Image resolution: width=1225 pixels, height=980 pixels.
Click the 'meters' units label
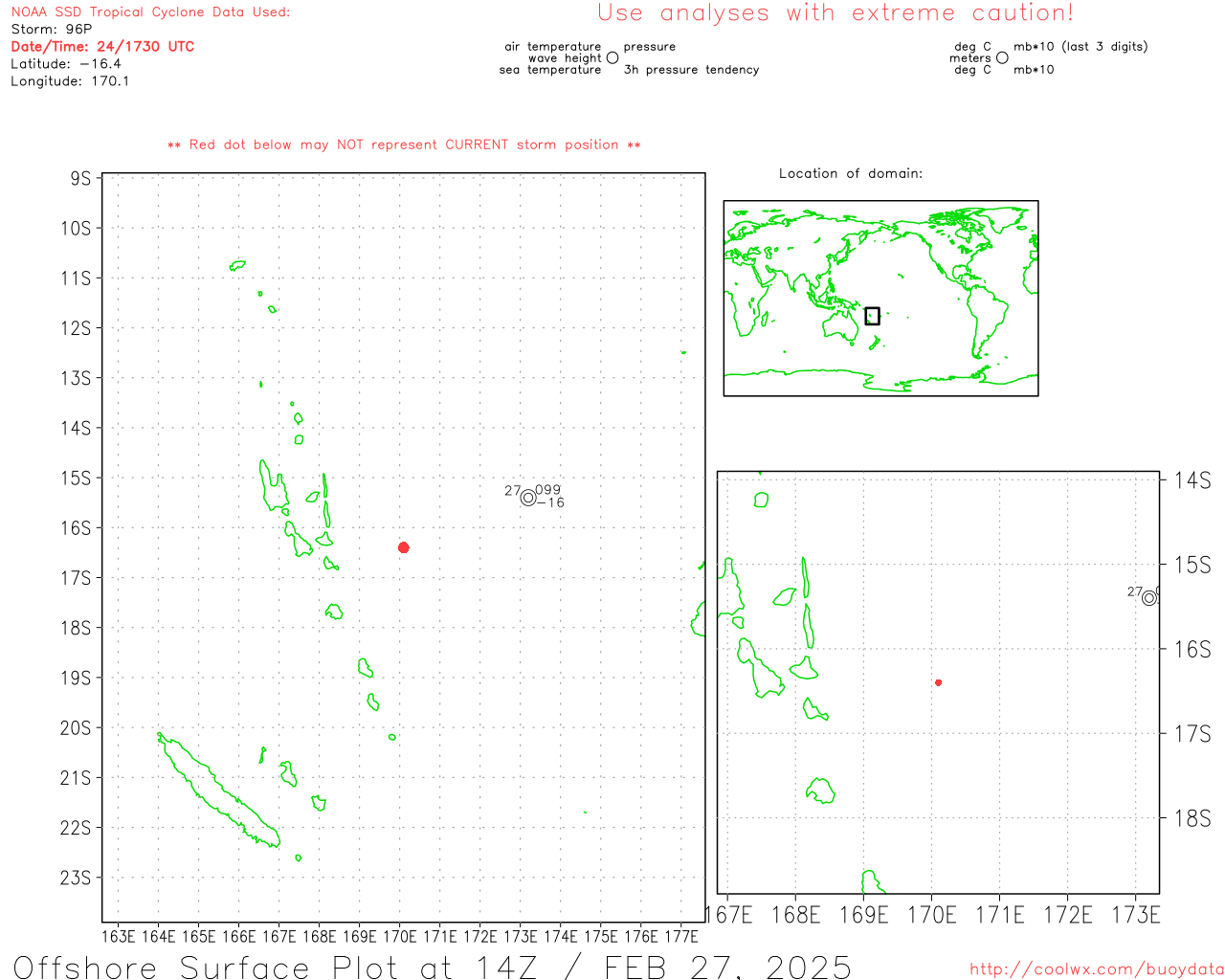point(970,58)
